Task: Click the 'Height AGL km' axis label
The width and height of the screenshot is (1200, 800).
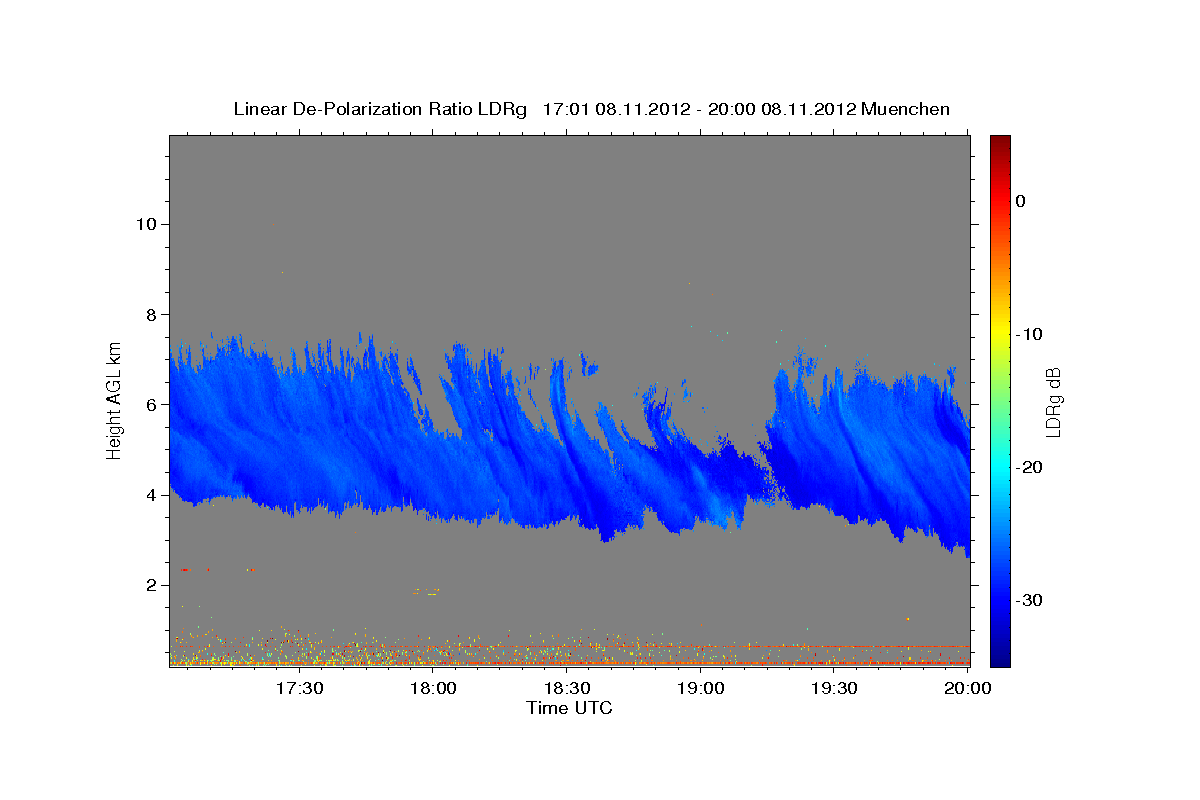Action: tap(115, 400)
